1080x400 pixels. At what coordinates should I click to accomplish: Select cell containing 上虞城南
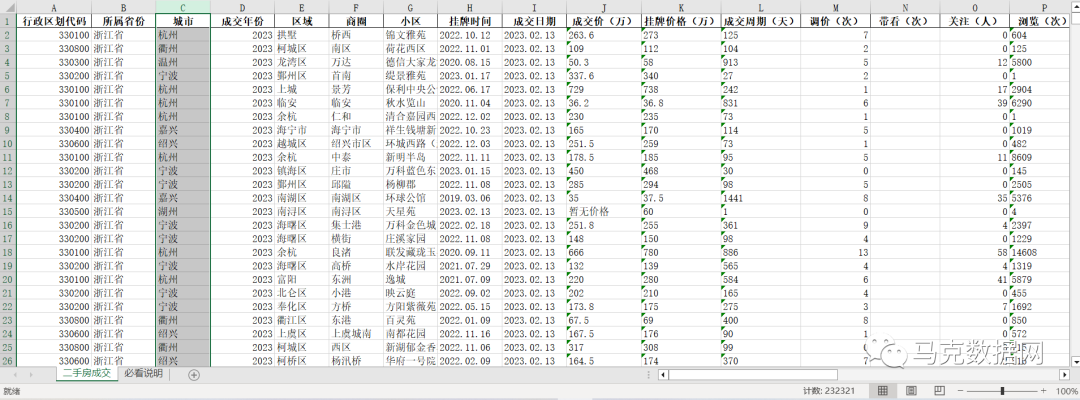click(x=356, y=334)
